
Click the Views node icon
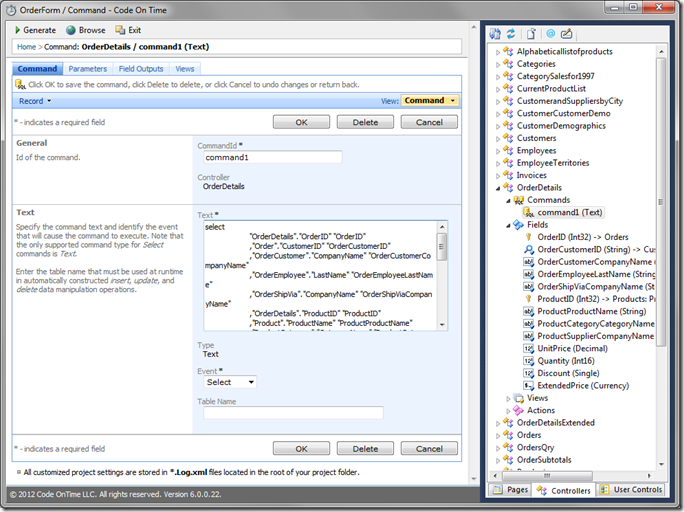click(519, 398)
